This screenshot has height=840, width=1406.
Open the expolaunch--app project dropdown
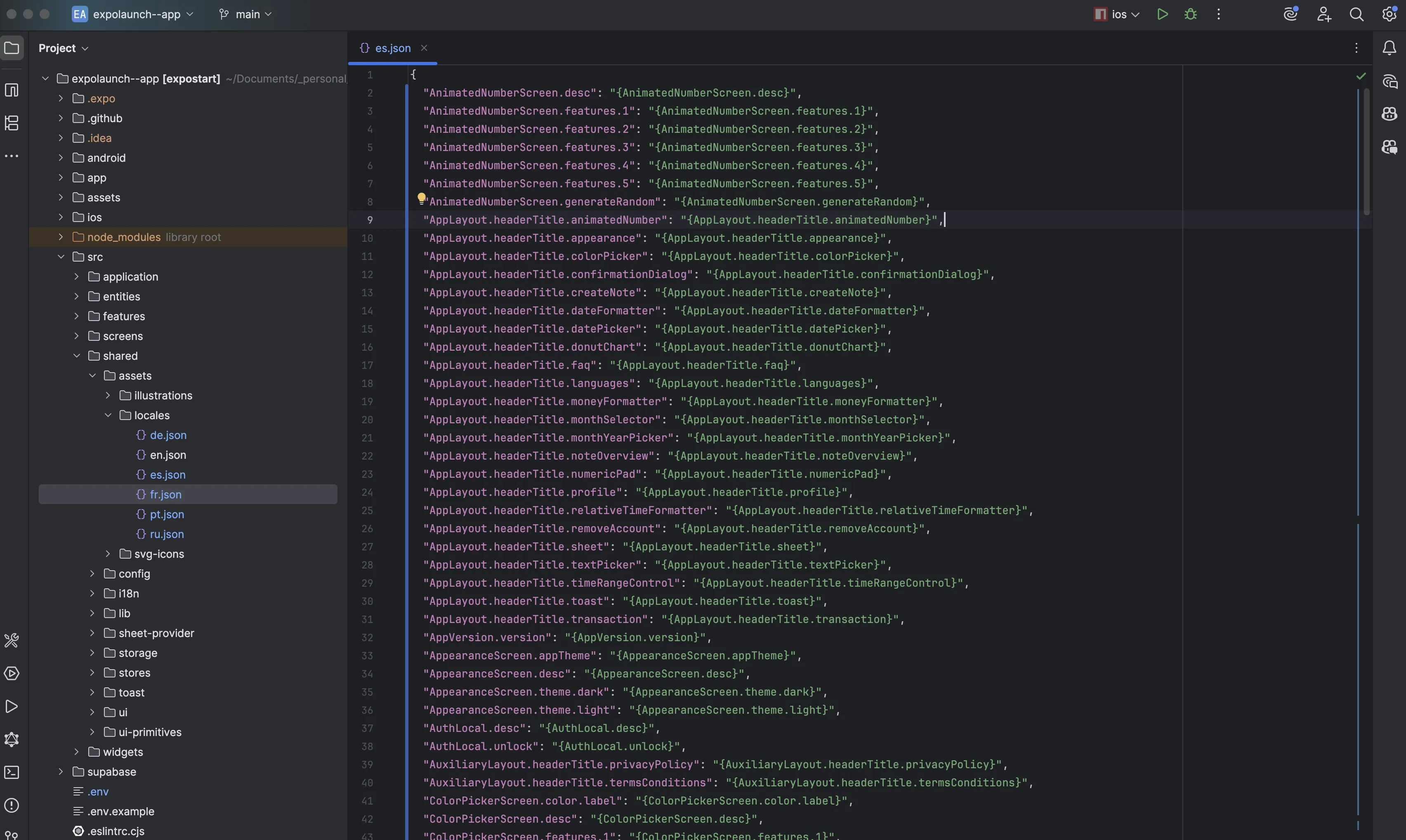(x=133, y=14)
